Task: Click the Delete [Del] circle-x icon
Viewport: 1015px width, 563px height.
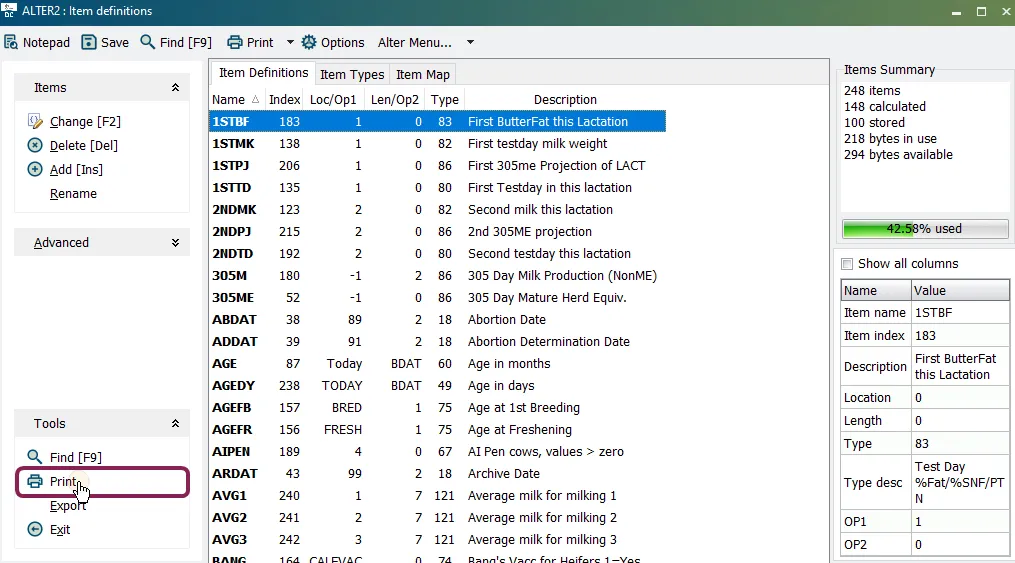Action: coord(35,145)
